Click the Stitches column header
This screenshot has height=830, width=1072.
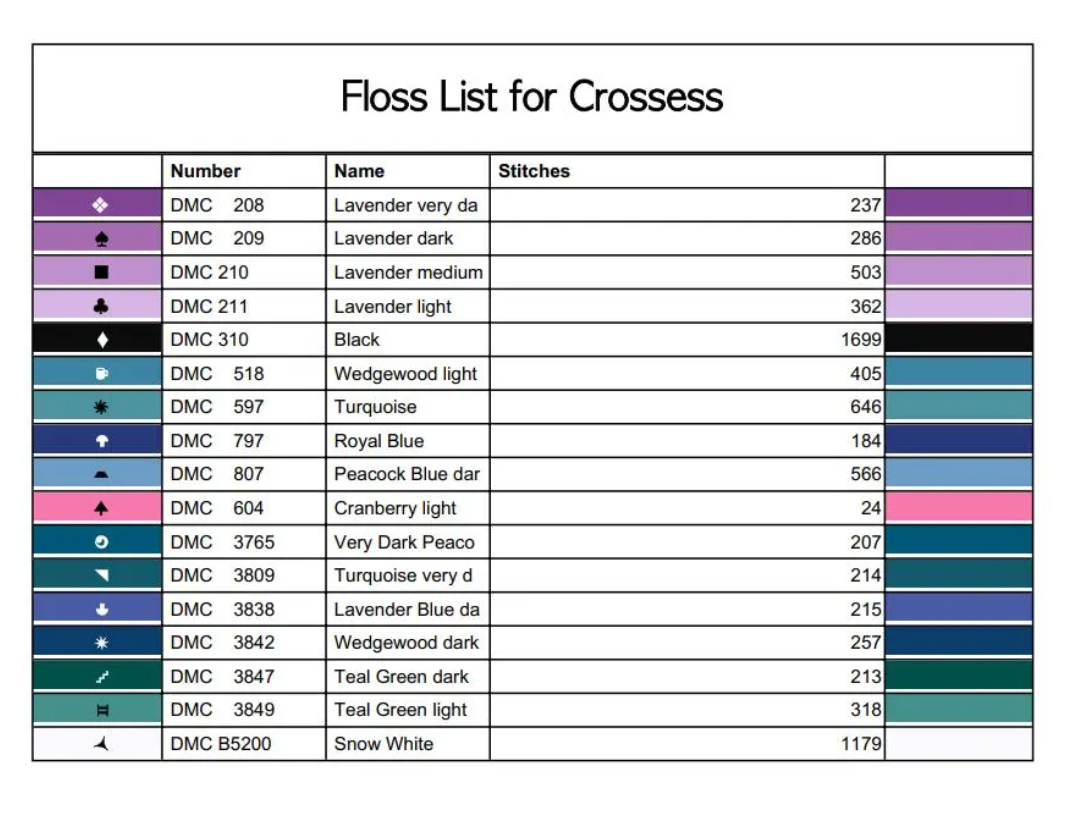[534, 171]
